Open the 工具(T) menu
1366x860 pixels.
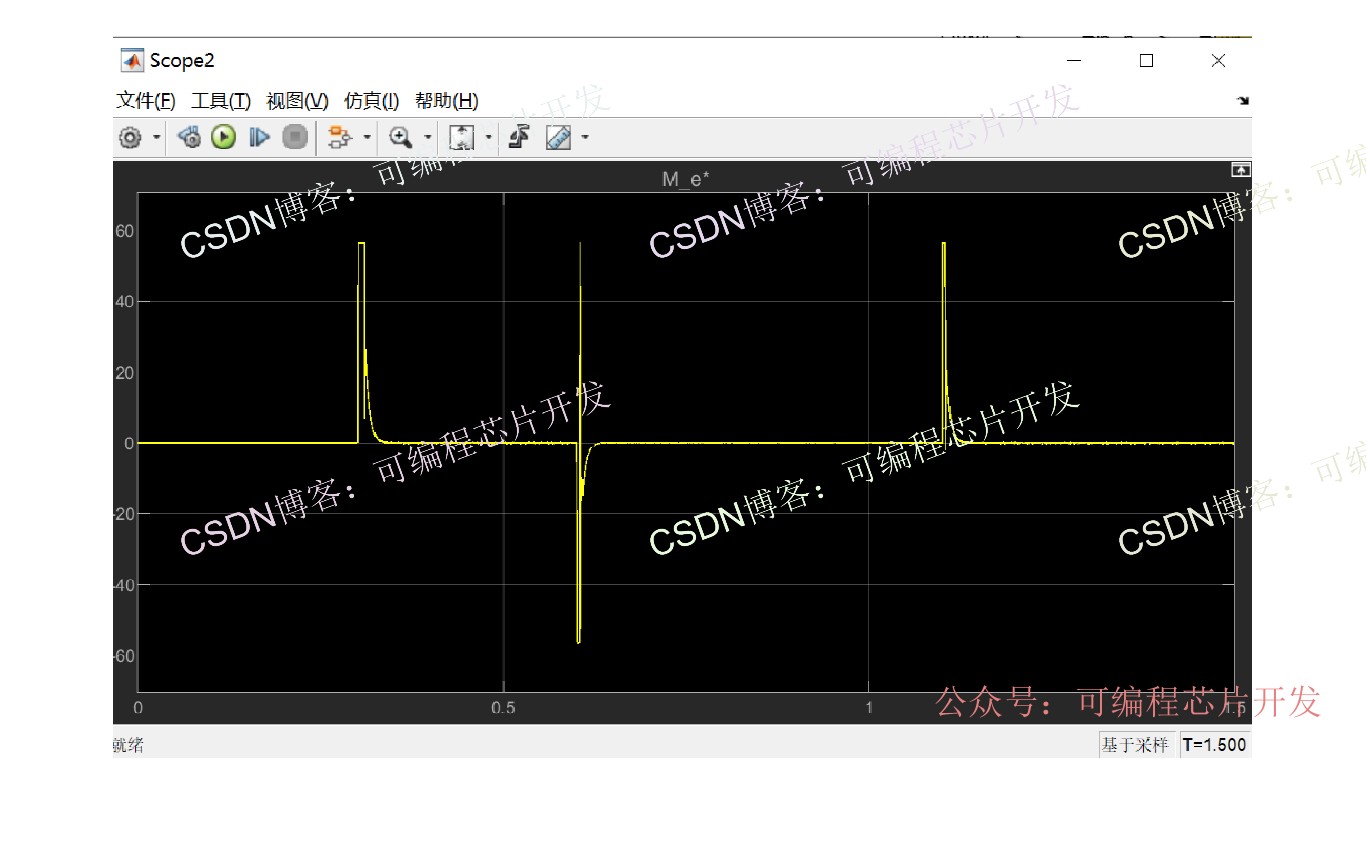[x=221, y=101]
